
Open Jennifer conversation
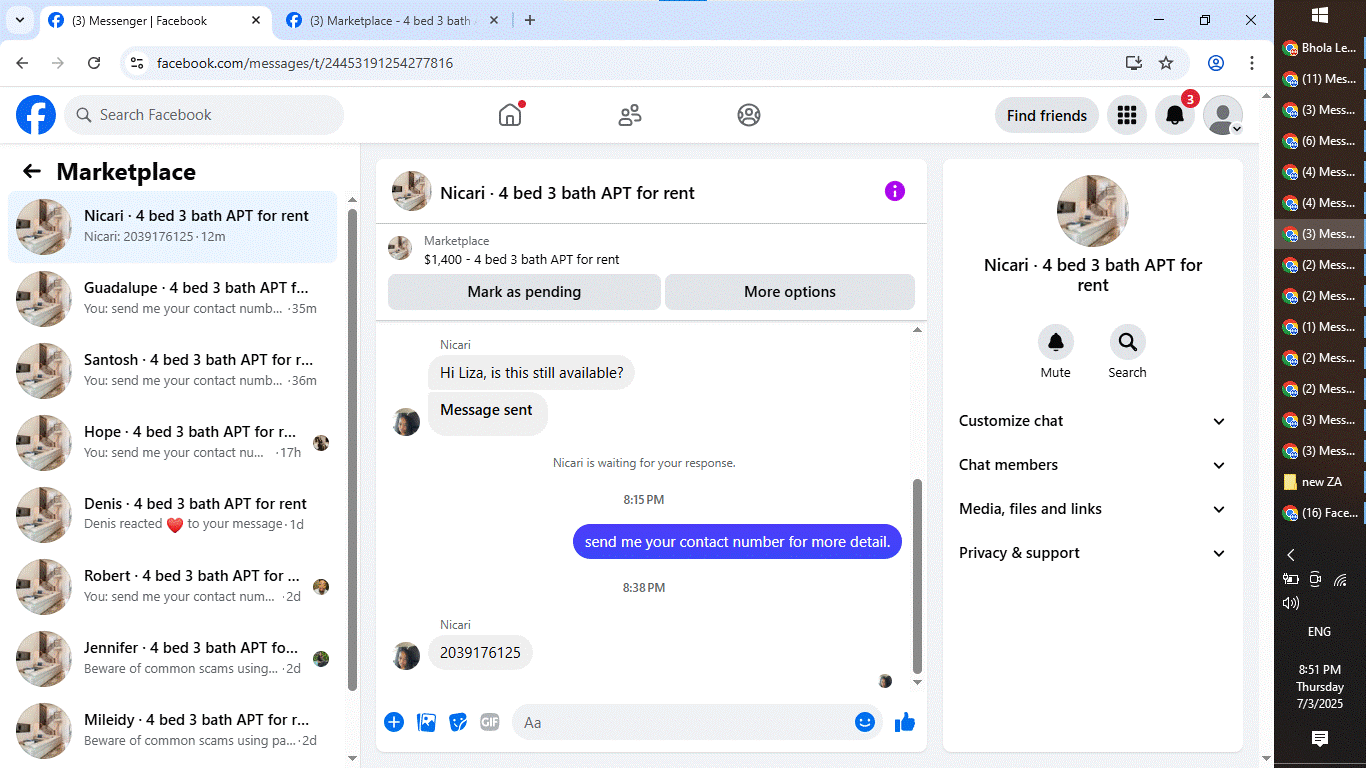pyautogui.click(x=173, y=658)
